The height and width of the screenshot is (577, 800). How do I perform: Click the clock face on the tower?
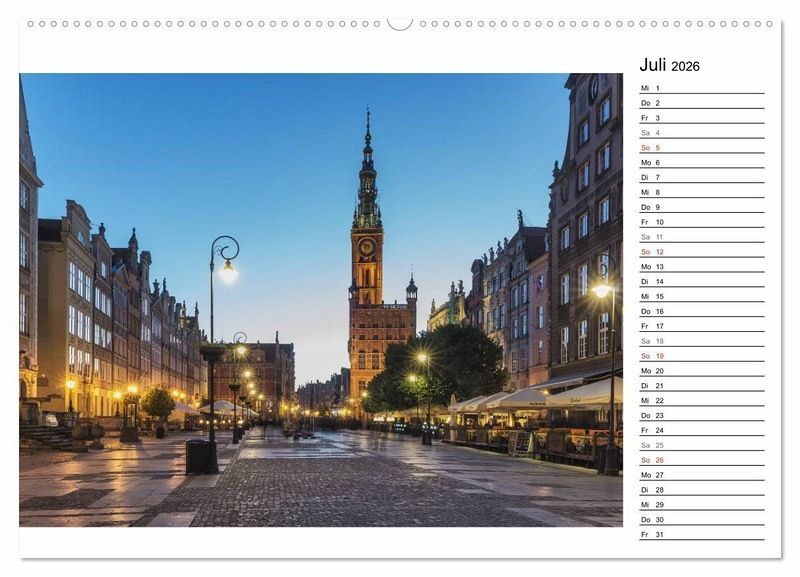[x=367, y=246]
